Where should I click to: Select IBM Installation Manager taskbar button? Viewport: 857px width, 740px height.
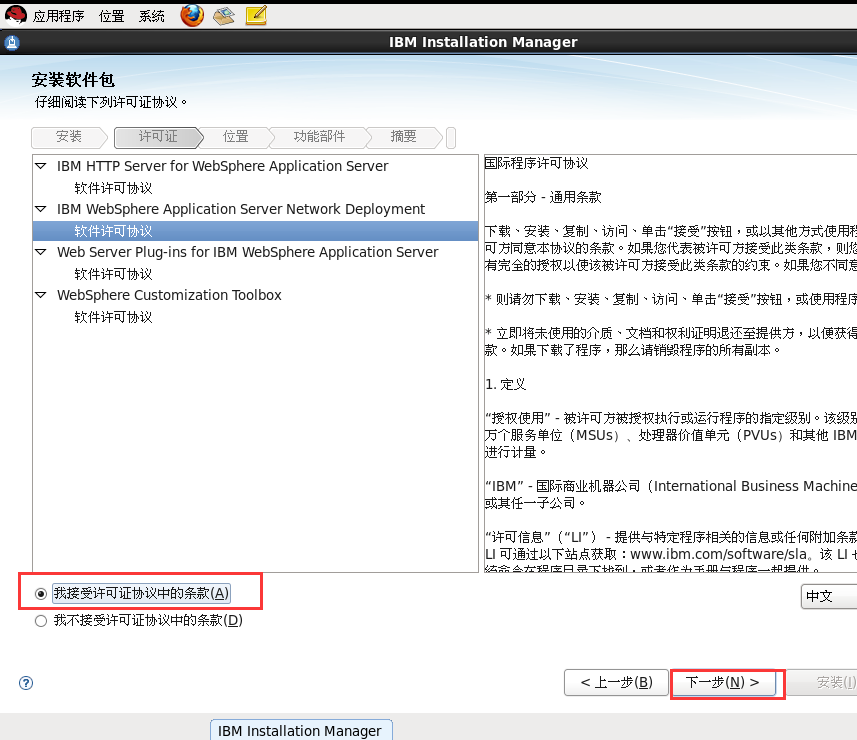(301, 730)
